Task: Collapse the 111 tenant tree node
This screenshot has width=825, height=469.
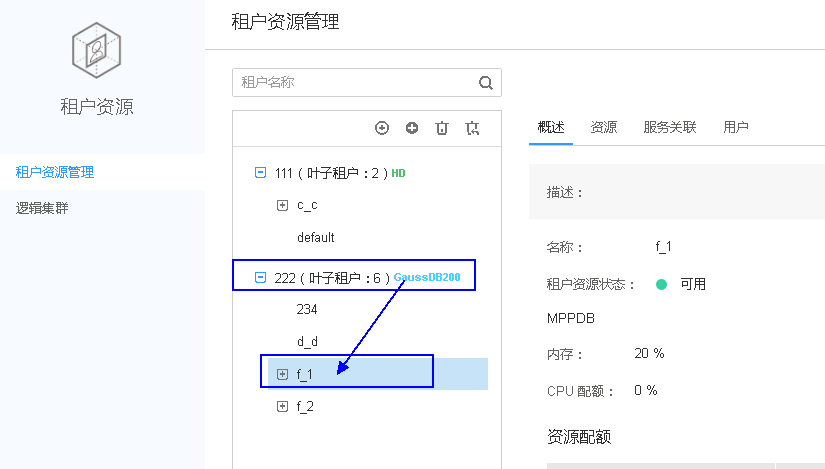Action: pyautogui.click(x=260, y=173)
